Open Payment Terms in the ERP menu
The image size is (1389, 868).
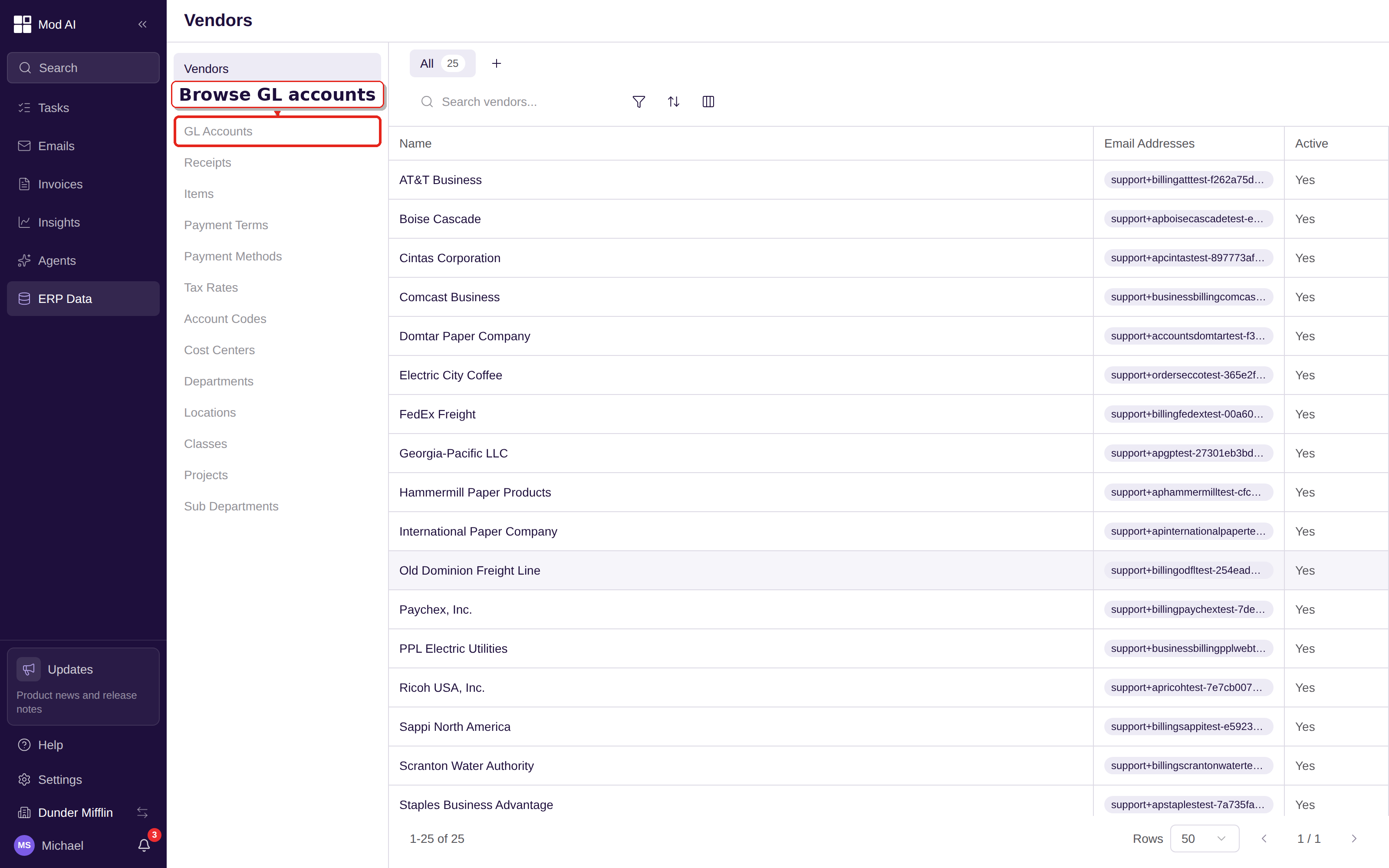pos(277,225)
